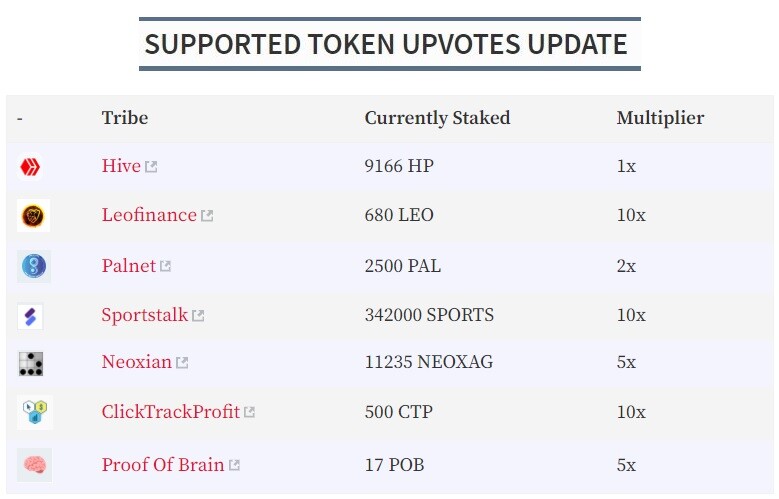This screenshot has height=499, width=779.
Task: Click external-link icon next to Hive
Action: point(151,167)
